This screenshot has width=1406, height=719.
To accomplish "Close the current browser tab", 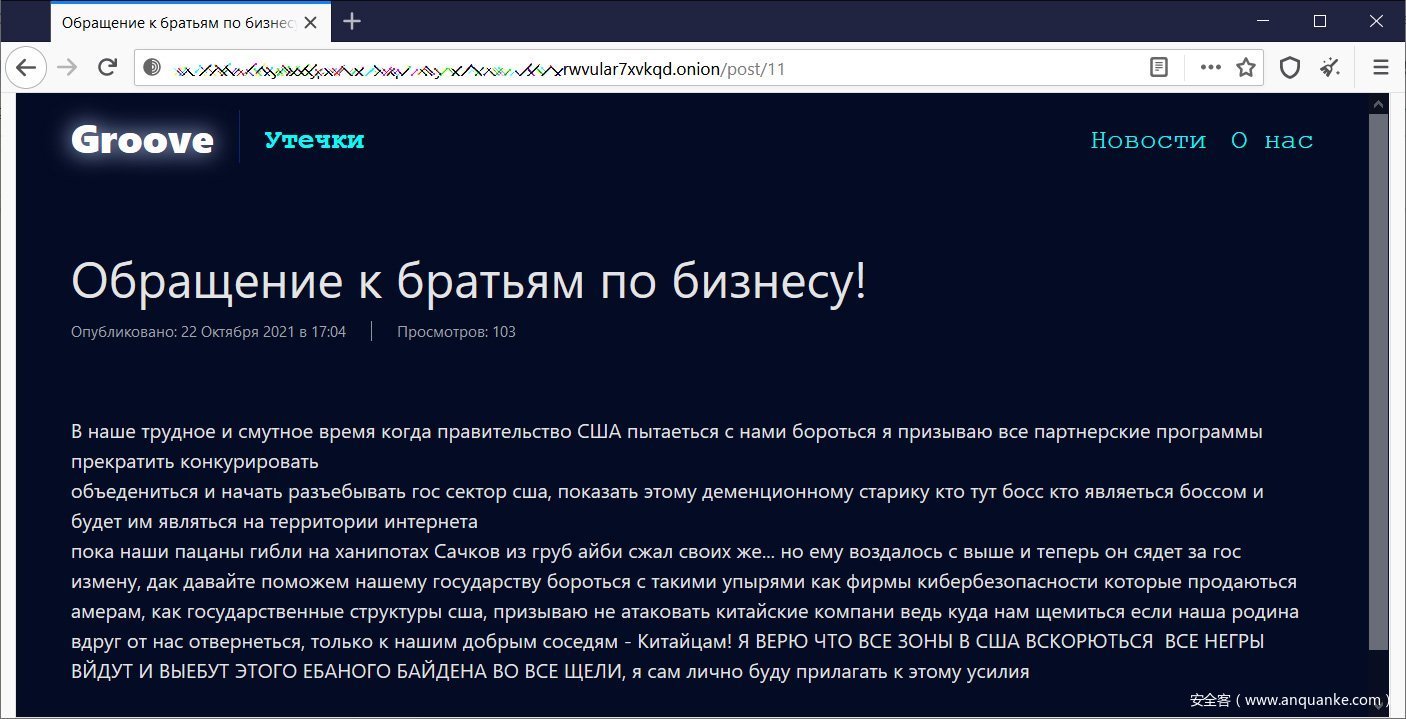I will click(313, 21).
